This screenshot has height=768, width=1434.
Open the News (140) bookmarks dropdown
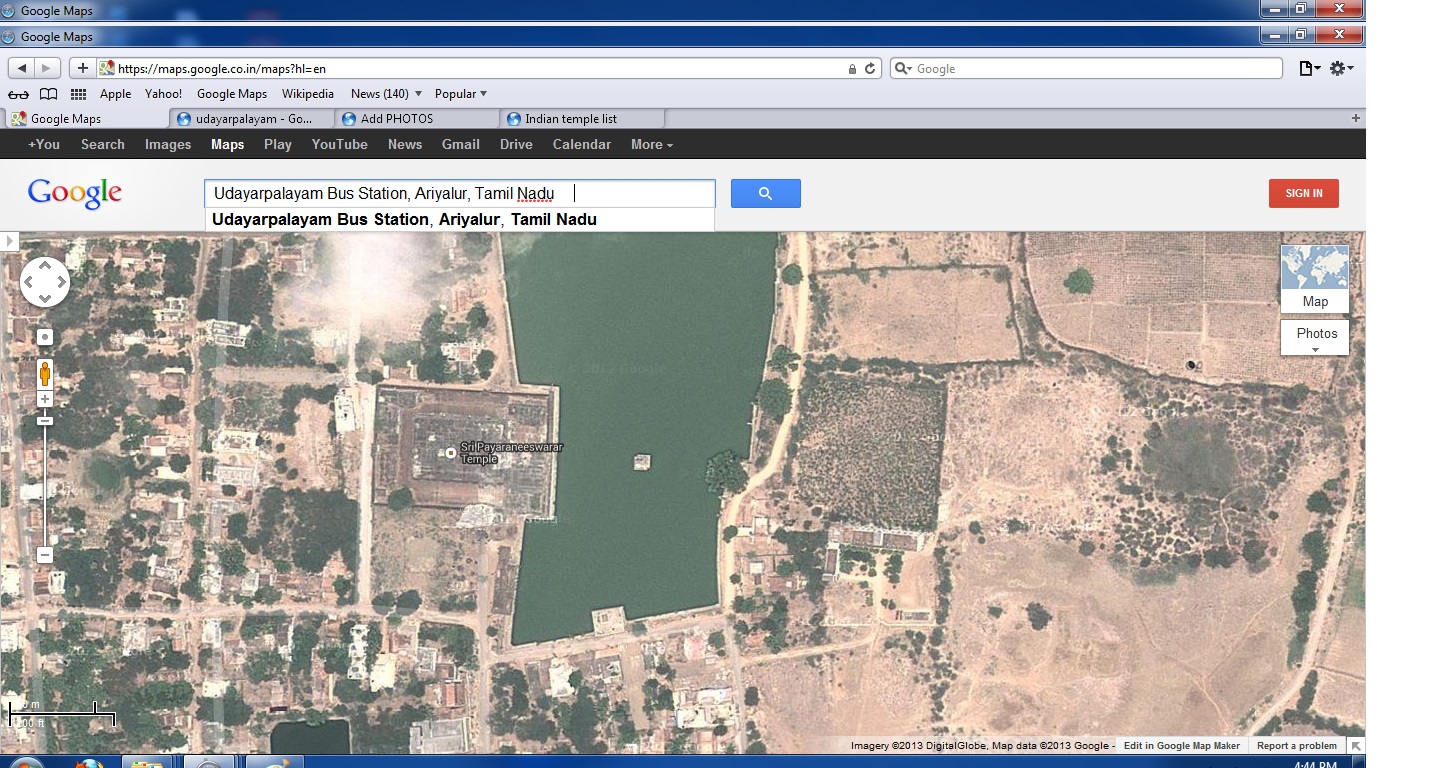(386, 94)
